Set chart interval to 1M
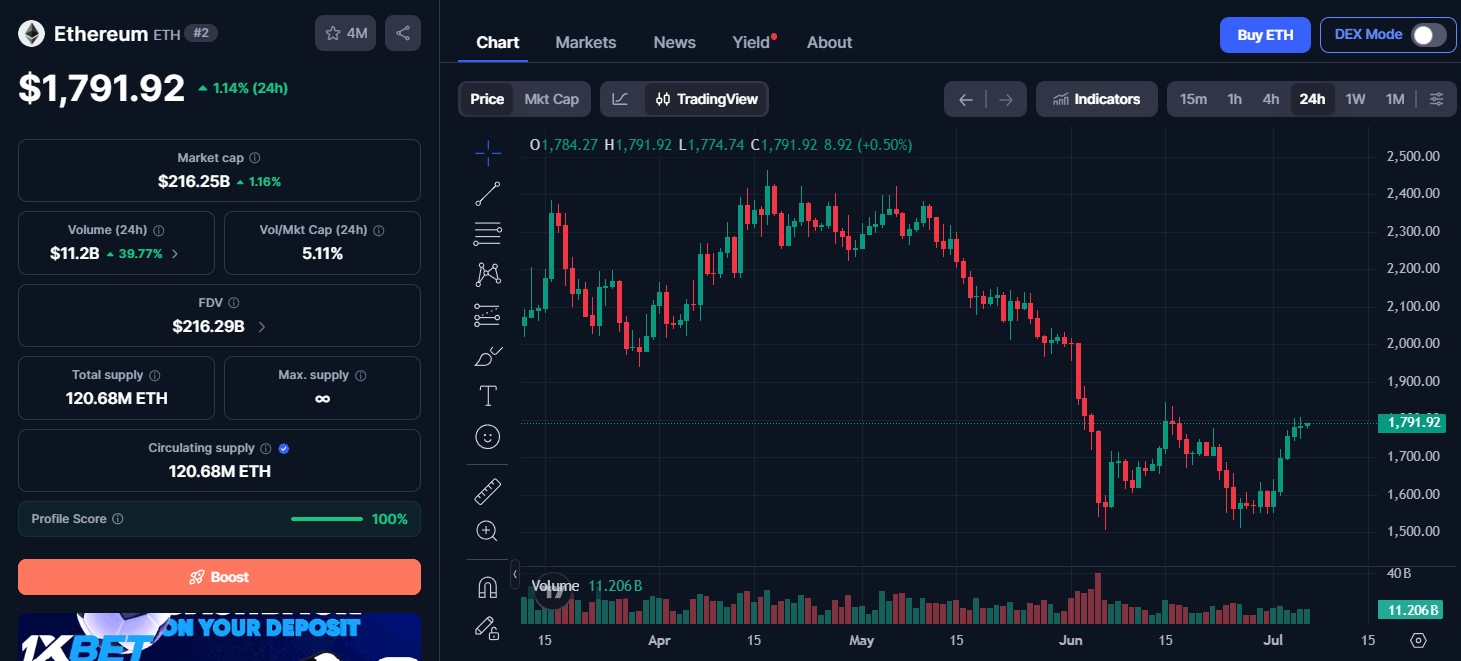The width and height of the screenshot is (1461, 661). click(1395, 99)
